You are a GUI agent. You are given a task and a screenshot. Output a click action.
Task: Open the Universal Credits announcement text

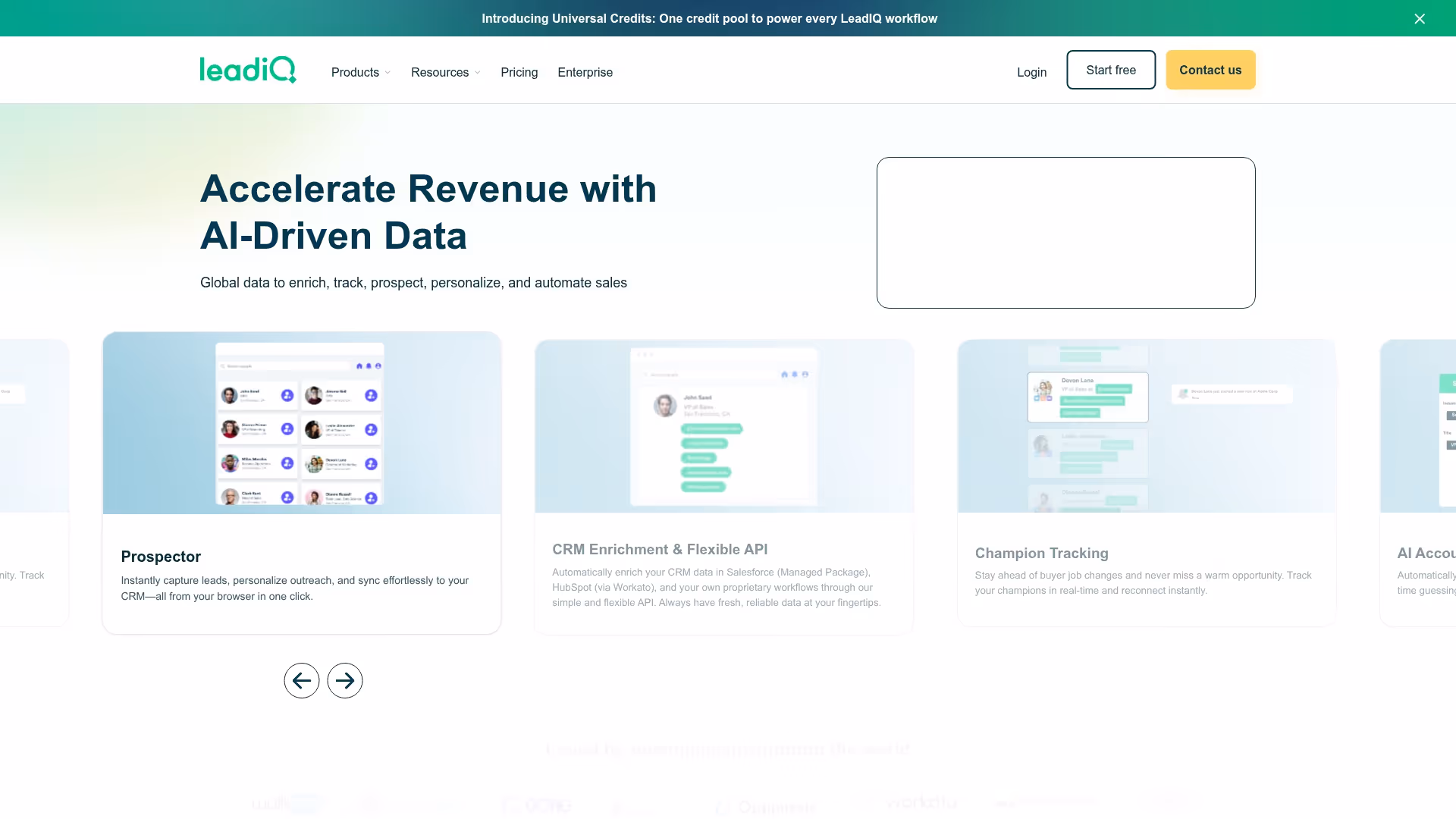(709, 18)
